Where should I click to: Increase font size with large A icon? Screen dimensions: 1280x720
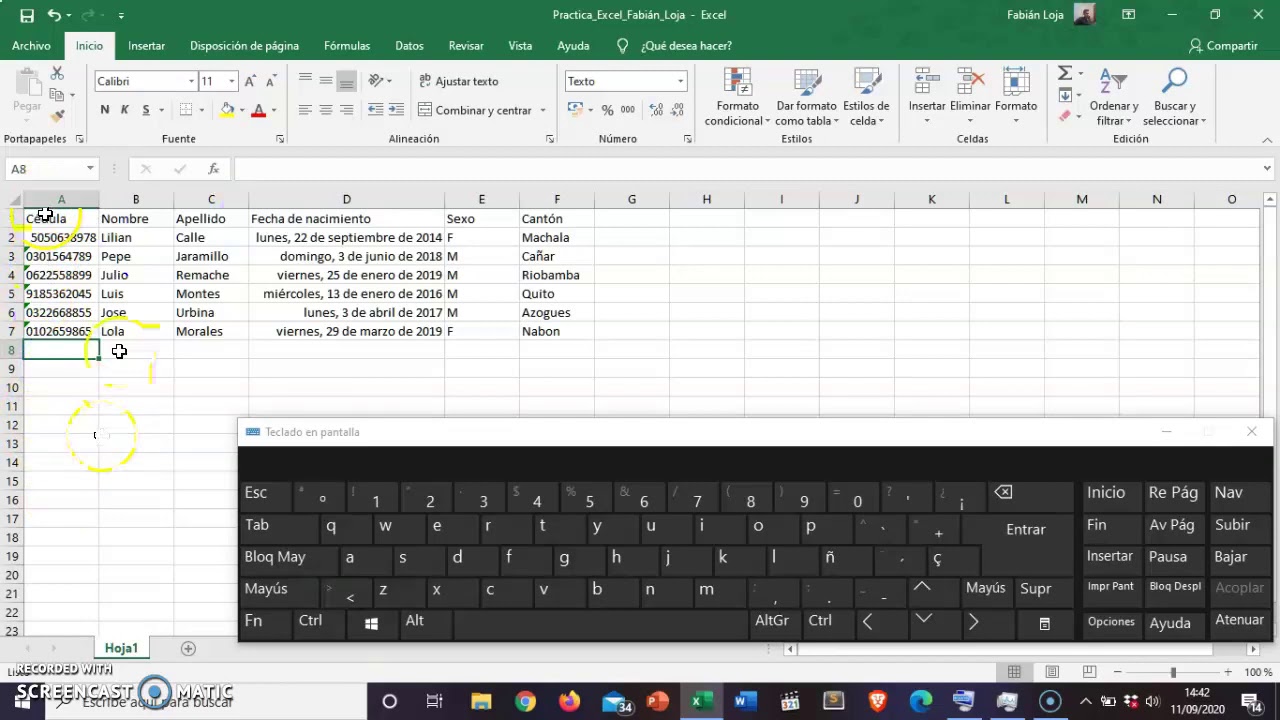click(250, 81)
